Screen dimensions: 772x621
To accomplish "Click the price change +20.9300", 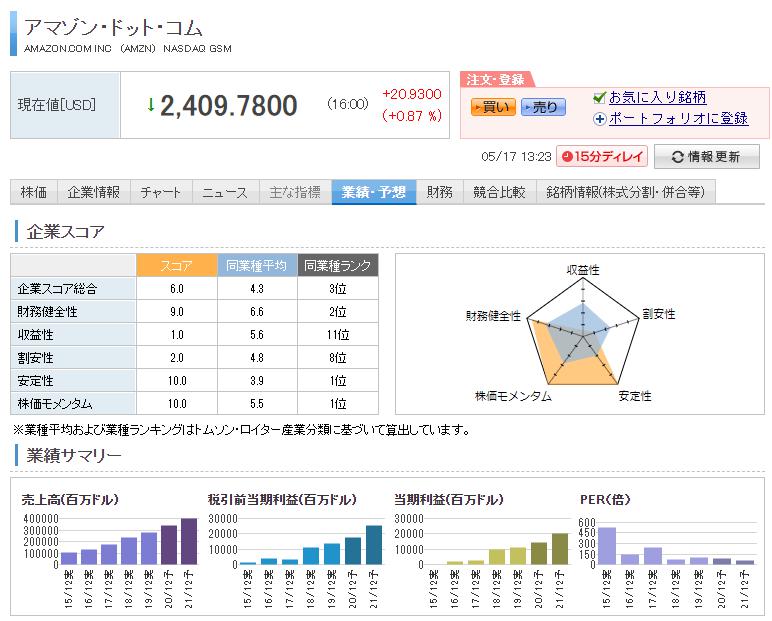I will click(x=412, y=94).
